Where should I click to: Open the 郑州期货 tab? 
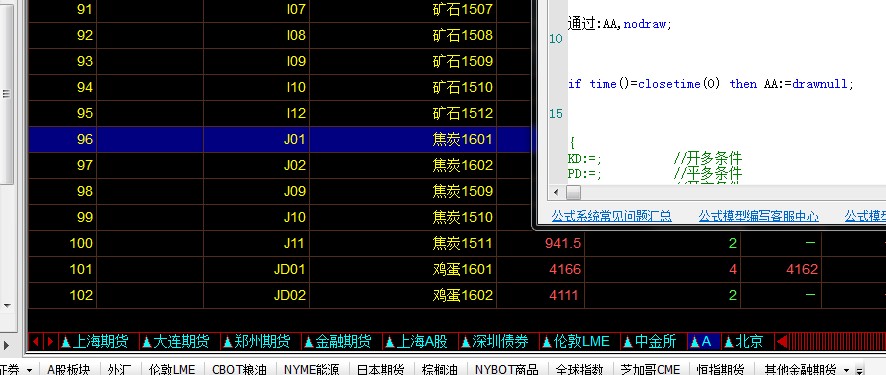click(257, 341)
